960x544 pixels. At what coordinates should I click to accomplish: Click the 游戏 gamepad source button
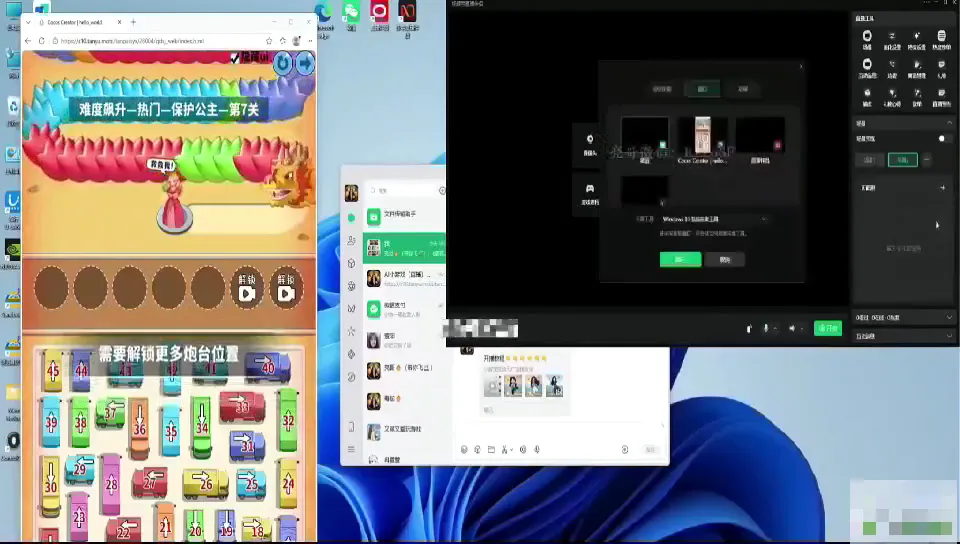click(590, 193)
